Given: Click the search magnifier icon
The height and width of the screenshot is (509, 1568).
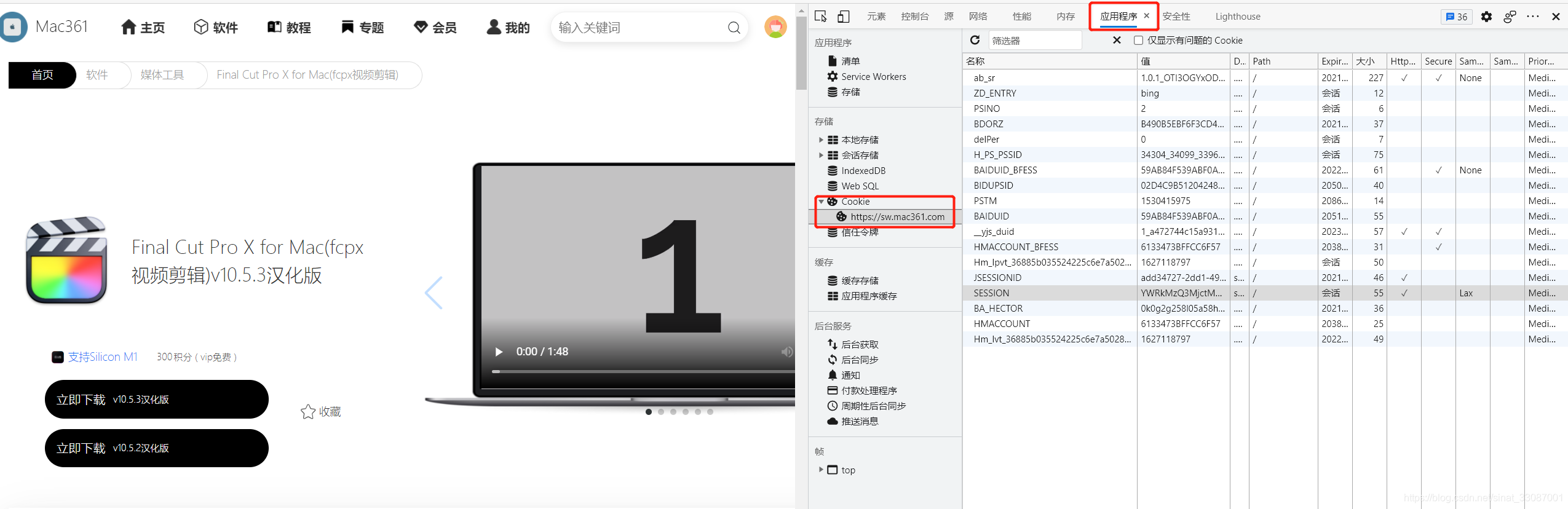Looking at the screenshot, I should click(734, 28).
